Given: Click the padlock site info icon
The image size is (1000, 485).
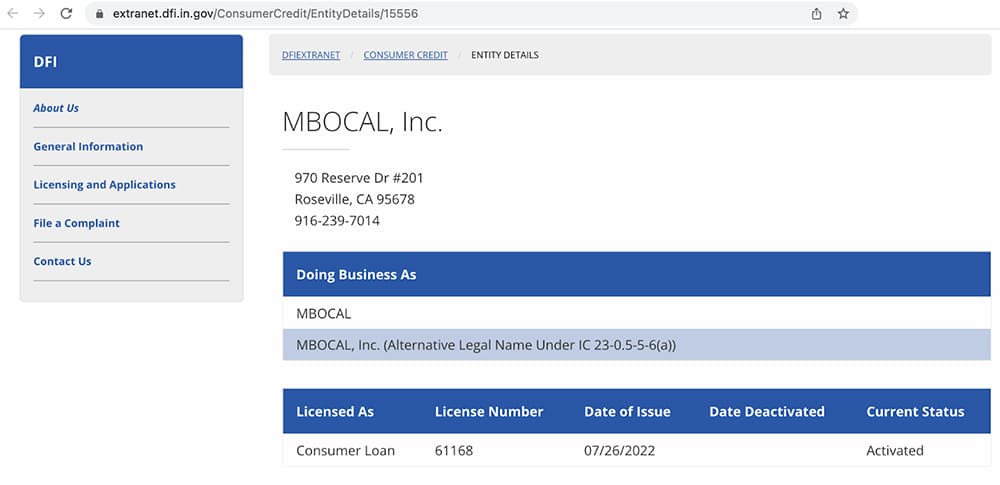Looking at the screenshot, I should (99, 13).
